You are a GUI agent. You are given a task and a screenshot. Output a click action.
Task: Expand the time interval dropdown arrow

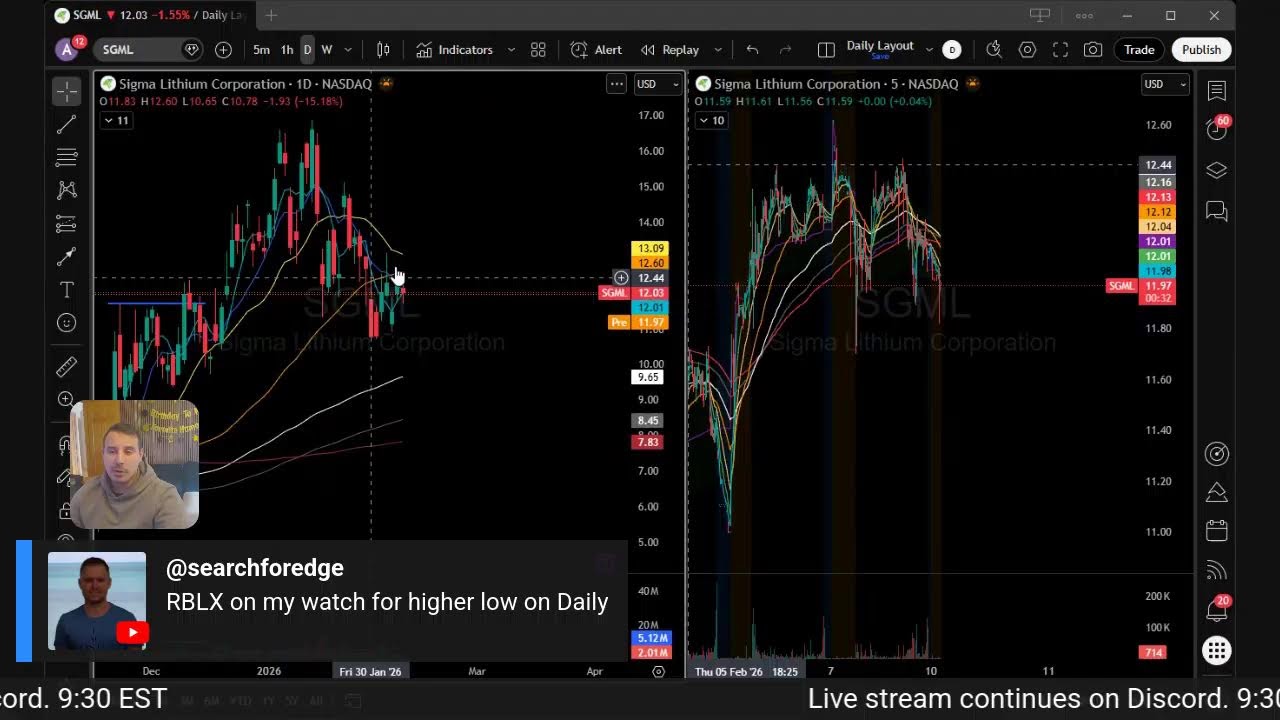click(x=348, y=50)
